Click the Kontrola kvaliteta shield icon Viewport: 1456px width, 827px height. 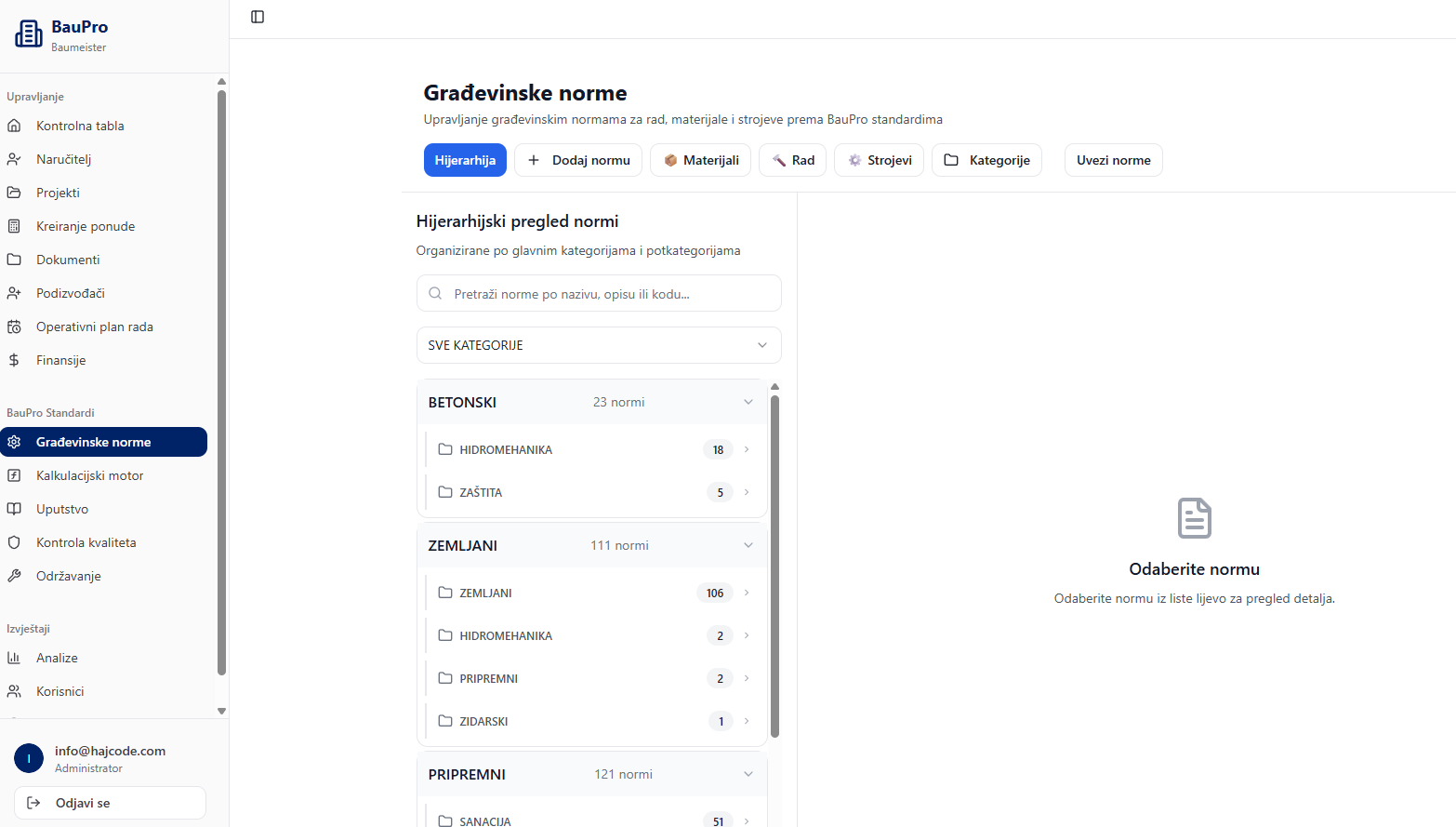14,542
